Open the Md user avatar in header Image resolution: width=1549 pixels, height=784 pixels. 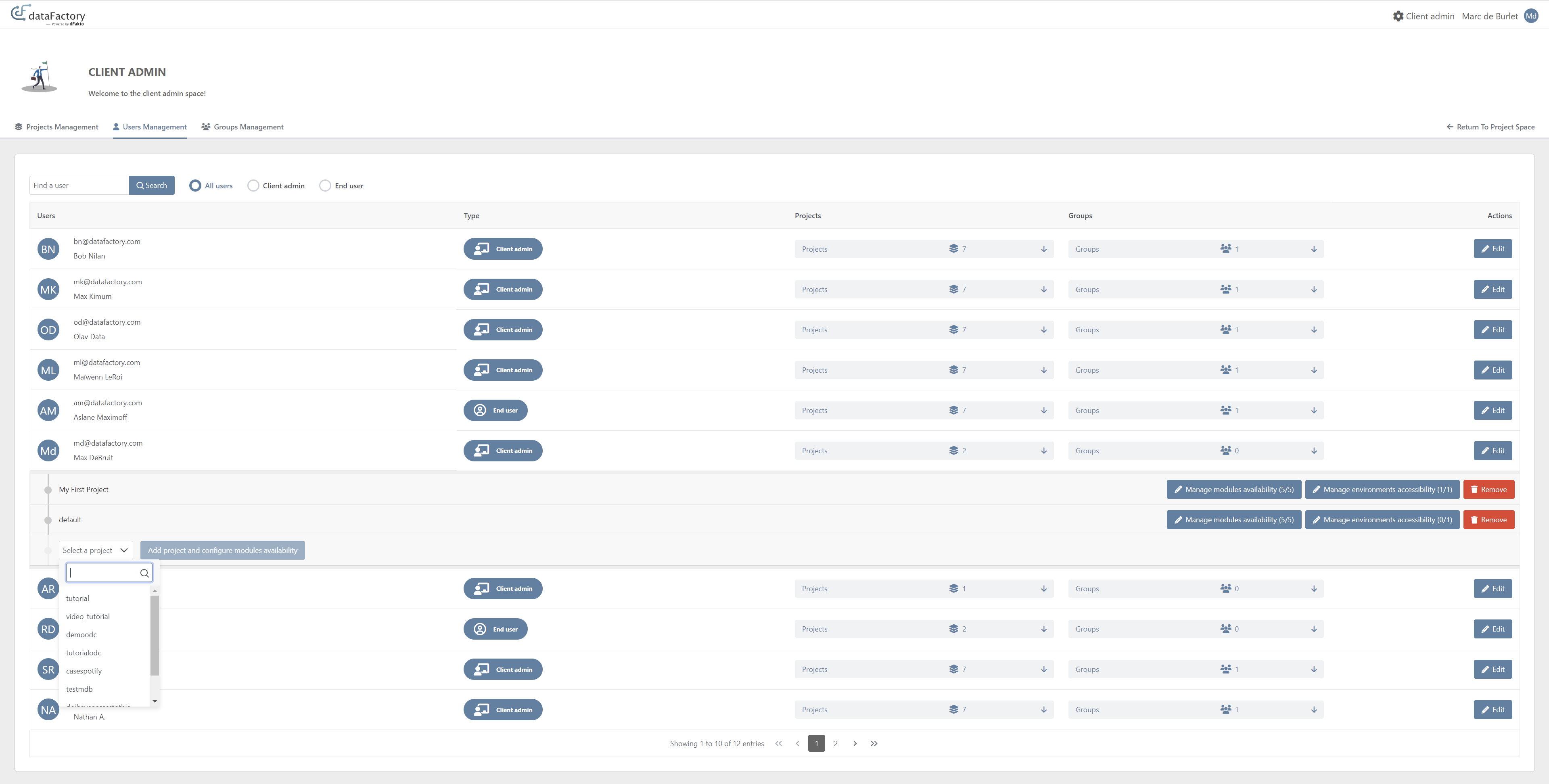click(1530, 16)
